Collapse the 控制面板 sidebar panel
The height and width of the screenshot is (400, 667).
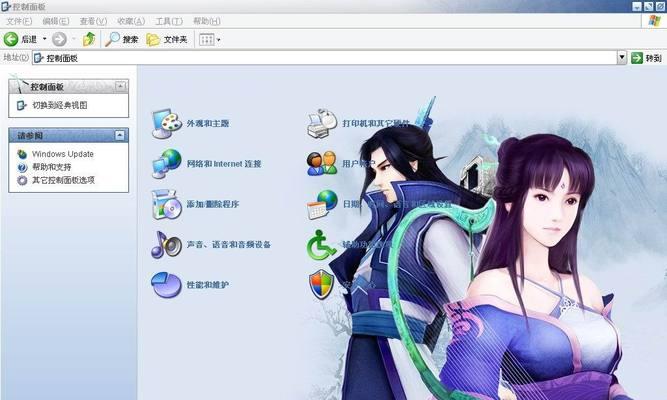[121, 86]
